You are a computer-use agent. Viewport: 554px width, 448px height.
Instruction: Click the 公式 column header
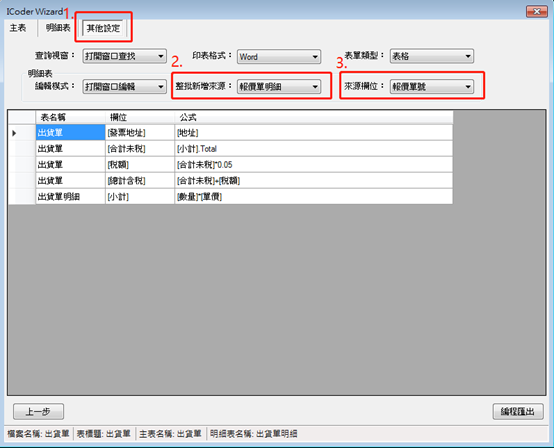[313, 117]
